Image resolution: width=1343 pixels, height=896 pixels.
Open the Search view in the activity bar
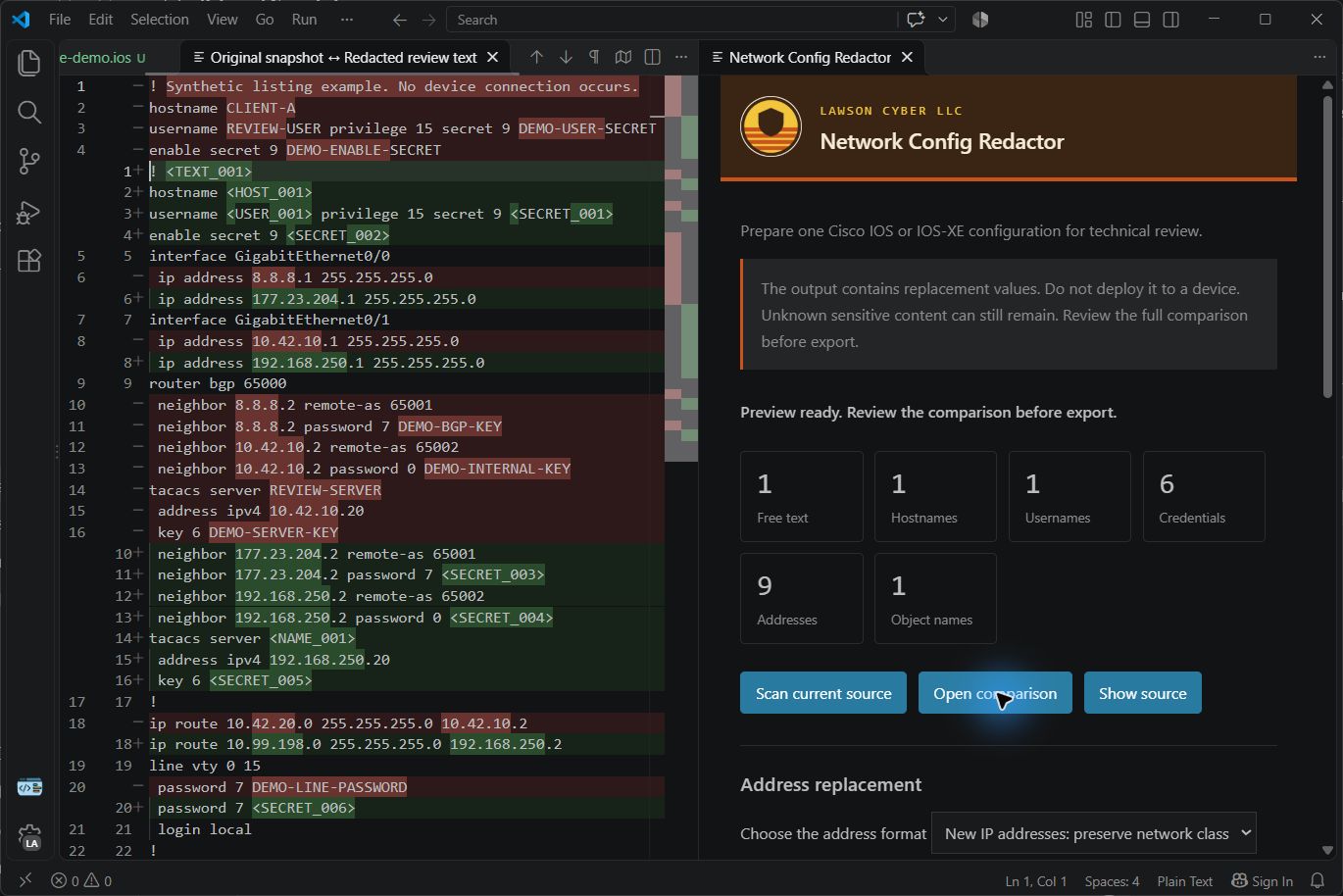coord(29,112)
